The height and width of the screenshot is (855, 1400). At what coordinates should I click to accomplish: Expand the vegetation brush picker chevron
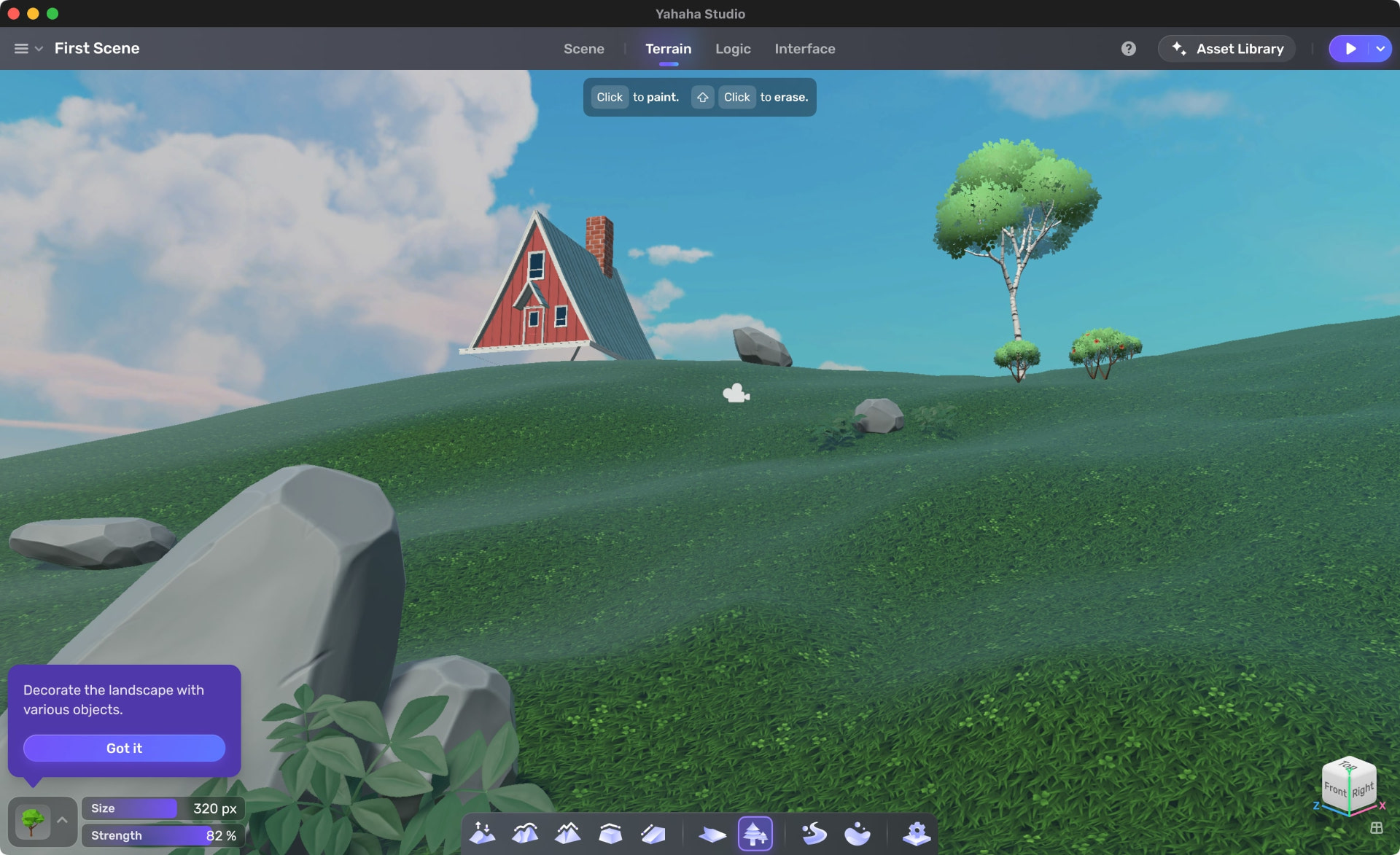63,821
